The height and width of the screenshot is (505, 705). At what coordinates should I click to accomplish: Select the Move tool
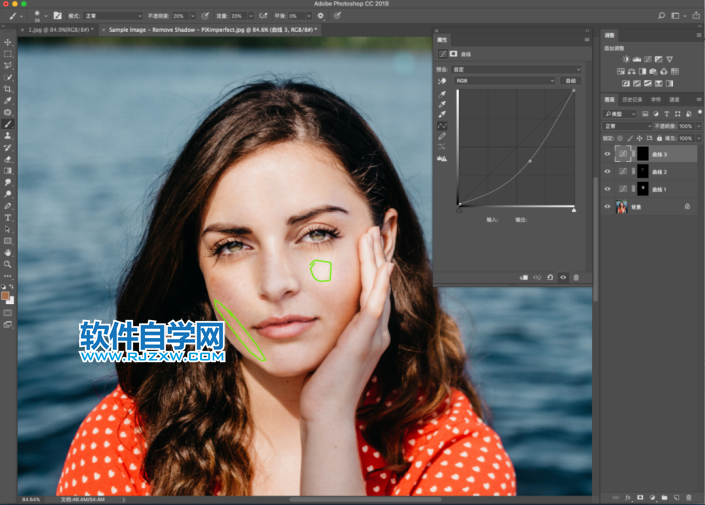tap(8, 42)
